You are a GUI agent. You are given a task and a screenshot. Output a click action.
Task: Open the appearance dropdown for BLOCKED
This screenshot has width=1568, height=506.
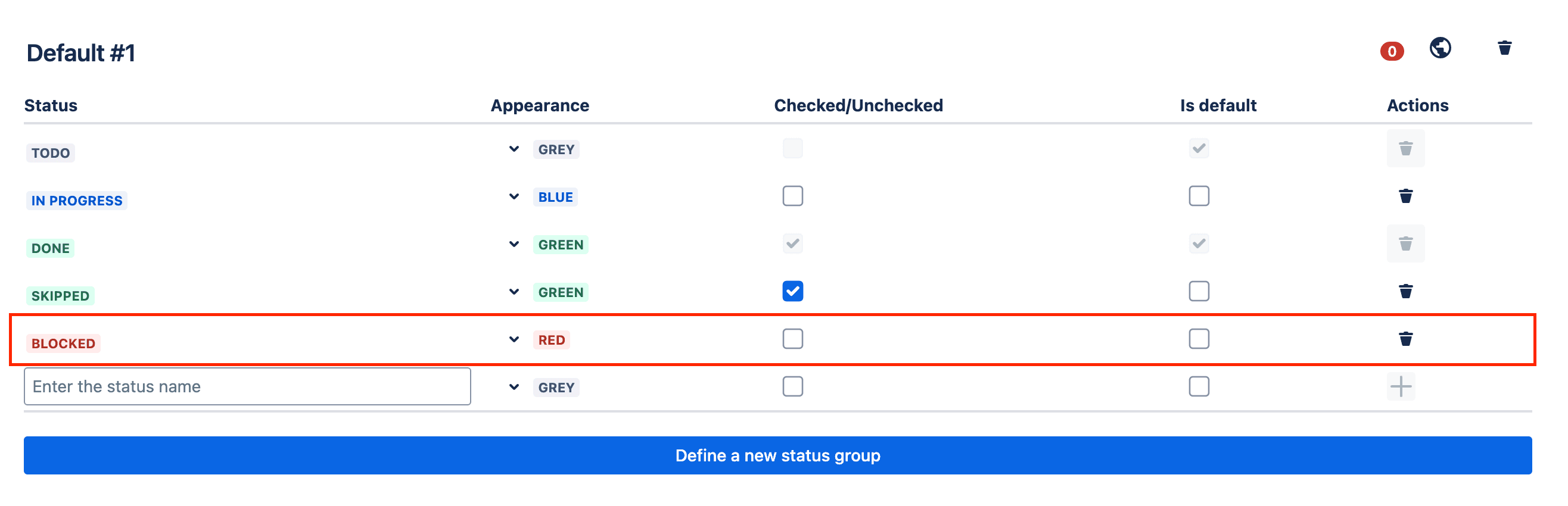coord(513,339)
